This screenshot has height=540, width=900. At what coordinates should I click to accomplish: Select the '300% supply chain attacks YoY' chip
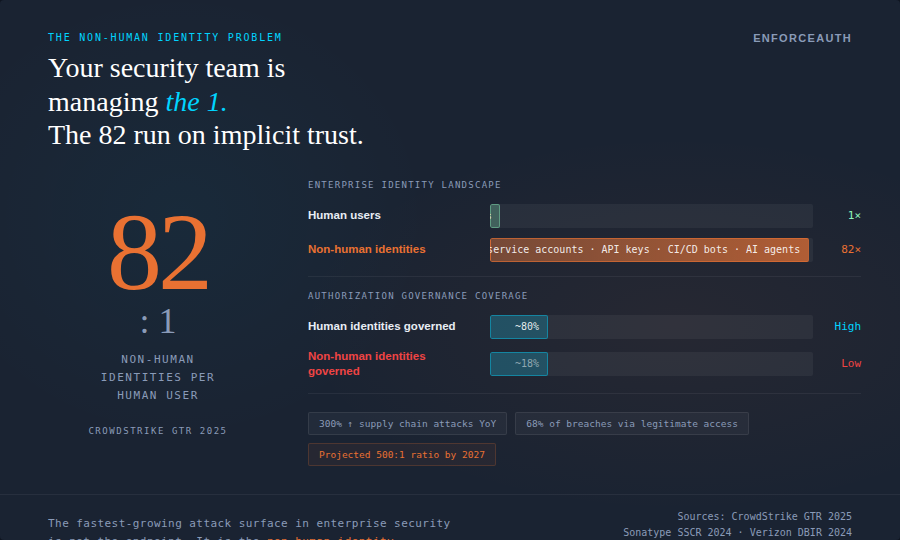[x=407, y=424]
